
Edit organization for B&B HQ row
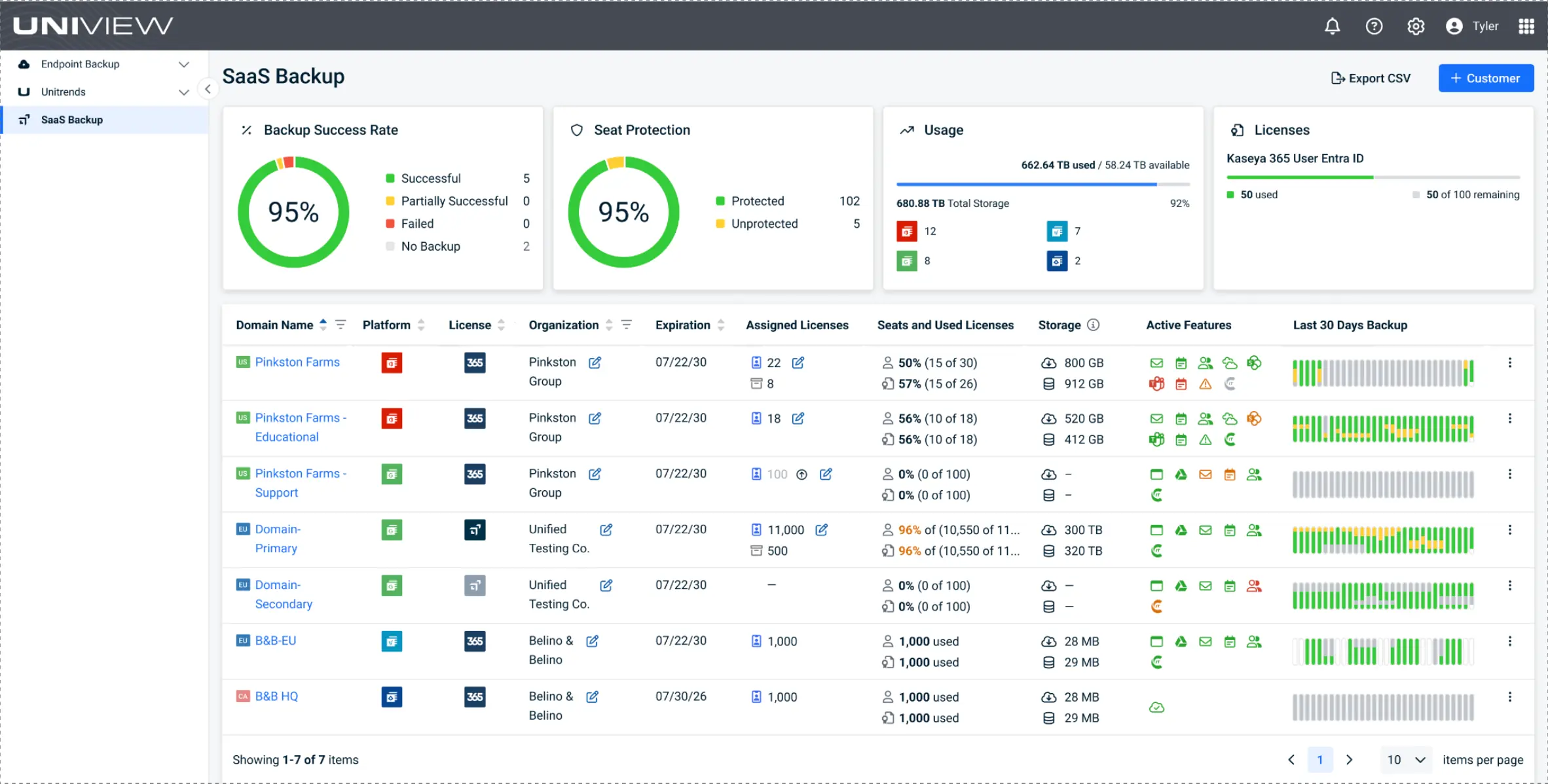(x=592, y=696)
